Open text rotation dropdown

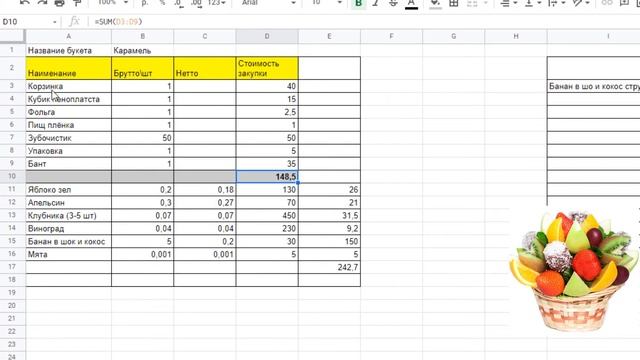tap(580, 2)
